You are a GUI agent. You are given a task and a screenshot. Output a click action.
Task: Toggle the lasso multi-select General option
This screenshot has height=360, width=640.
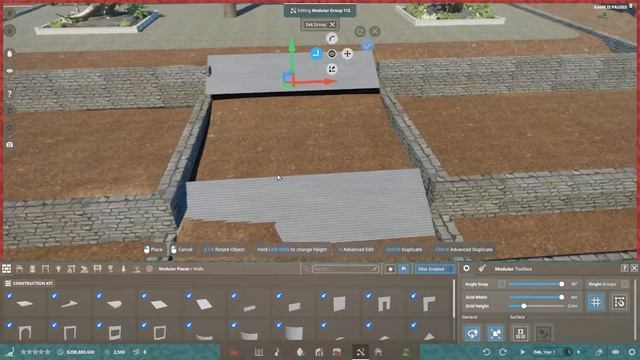coord(472,333)
